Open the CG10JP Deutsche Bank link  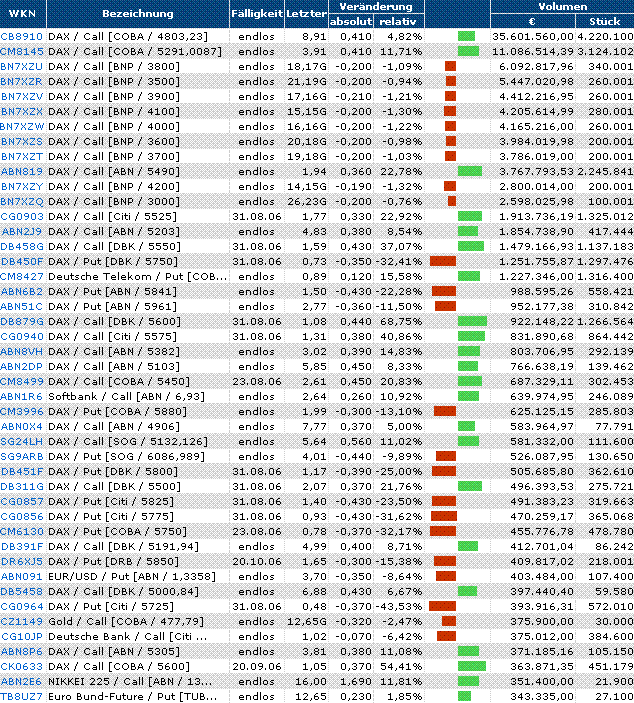[22, 637]
